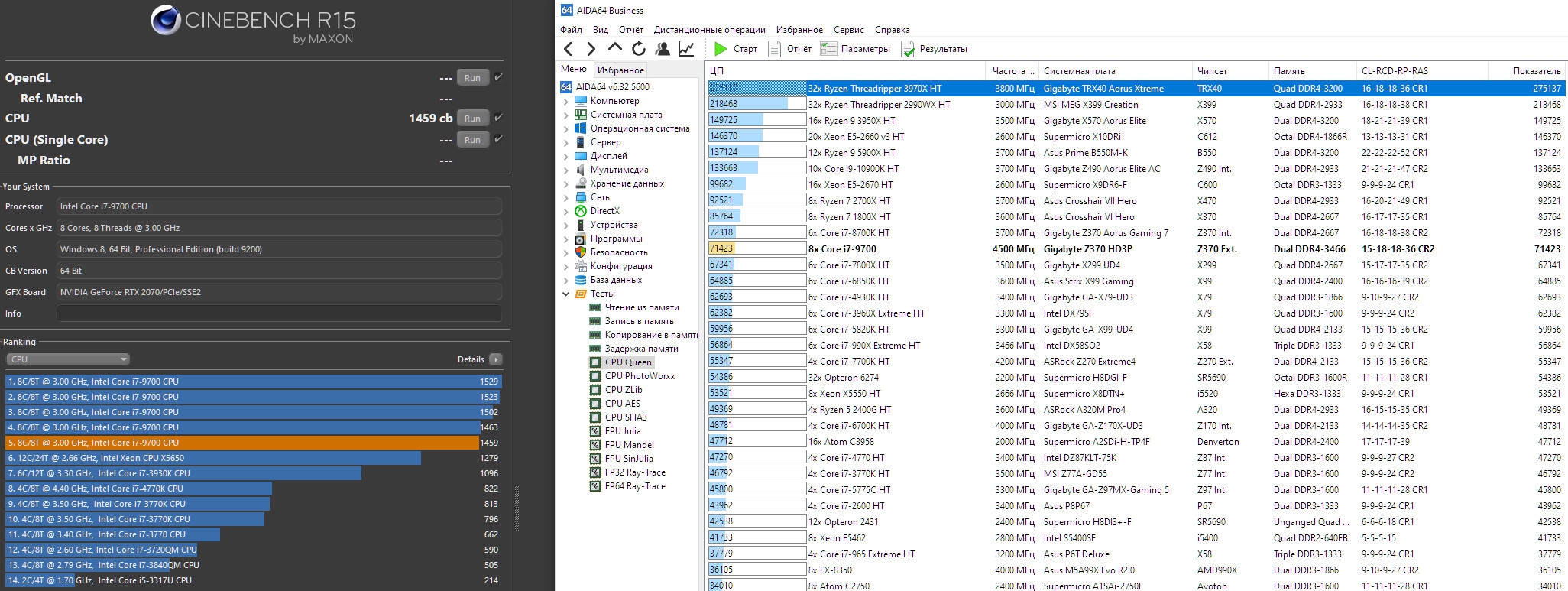Collapse the Тесты tree branch

pos(566,294)
